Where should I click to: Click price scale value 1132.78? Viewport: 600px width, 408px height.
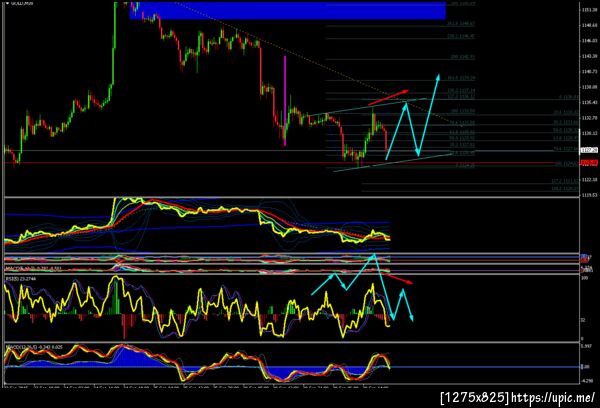pyautogui.click(x=589, y=118)
